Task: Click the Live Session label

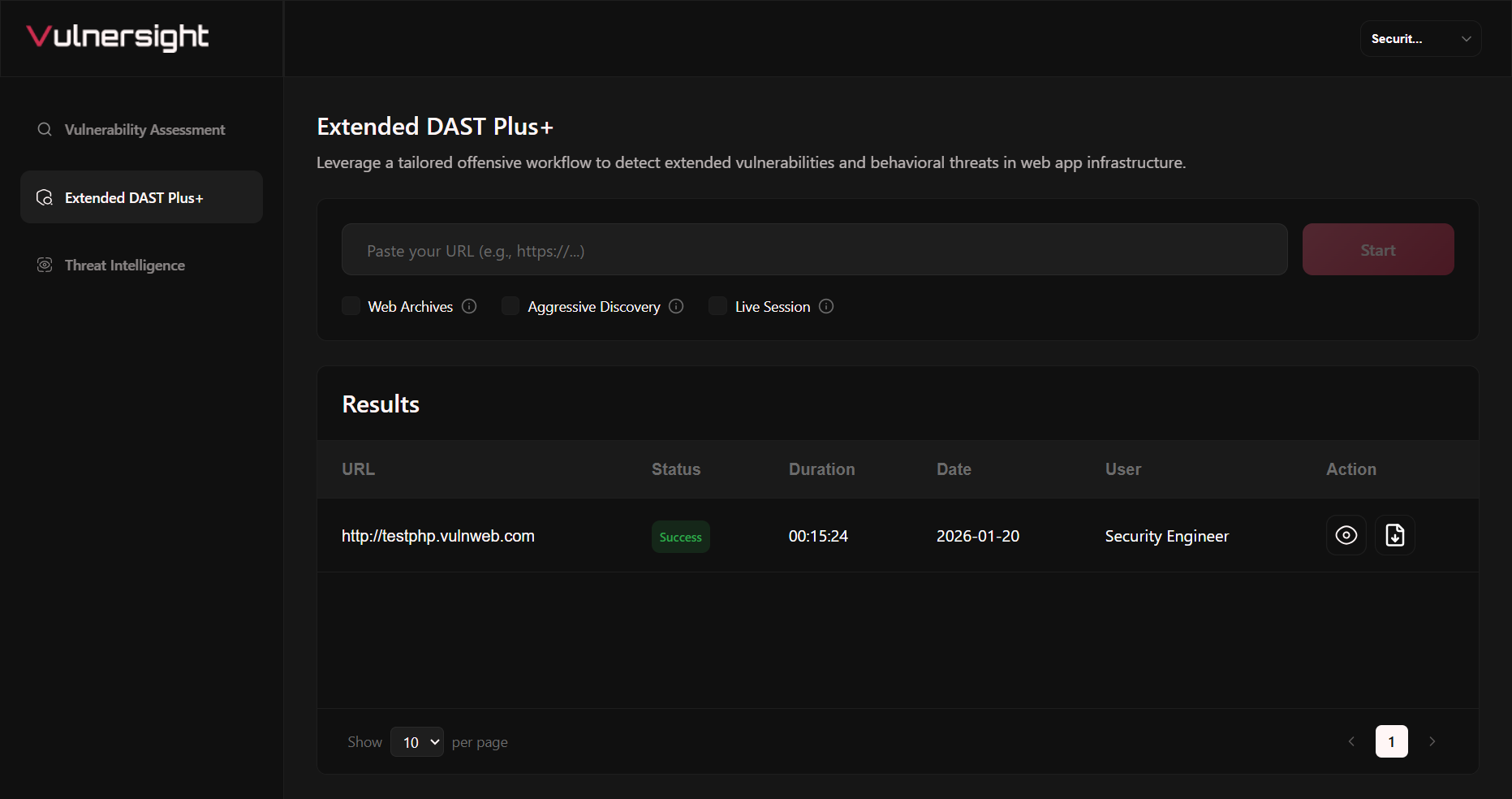Action: click(x=773, y=307)
